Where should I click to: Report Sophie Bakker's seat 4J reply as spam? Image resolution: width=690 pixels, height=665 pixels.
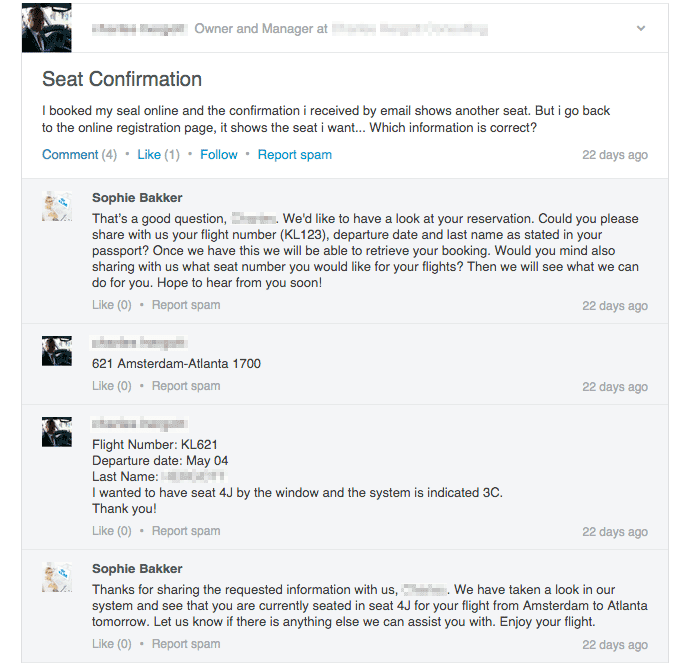click(x=186, y=644)
